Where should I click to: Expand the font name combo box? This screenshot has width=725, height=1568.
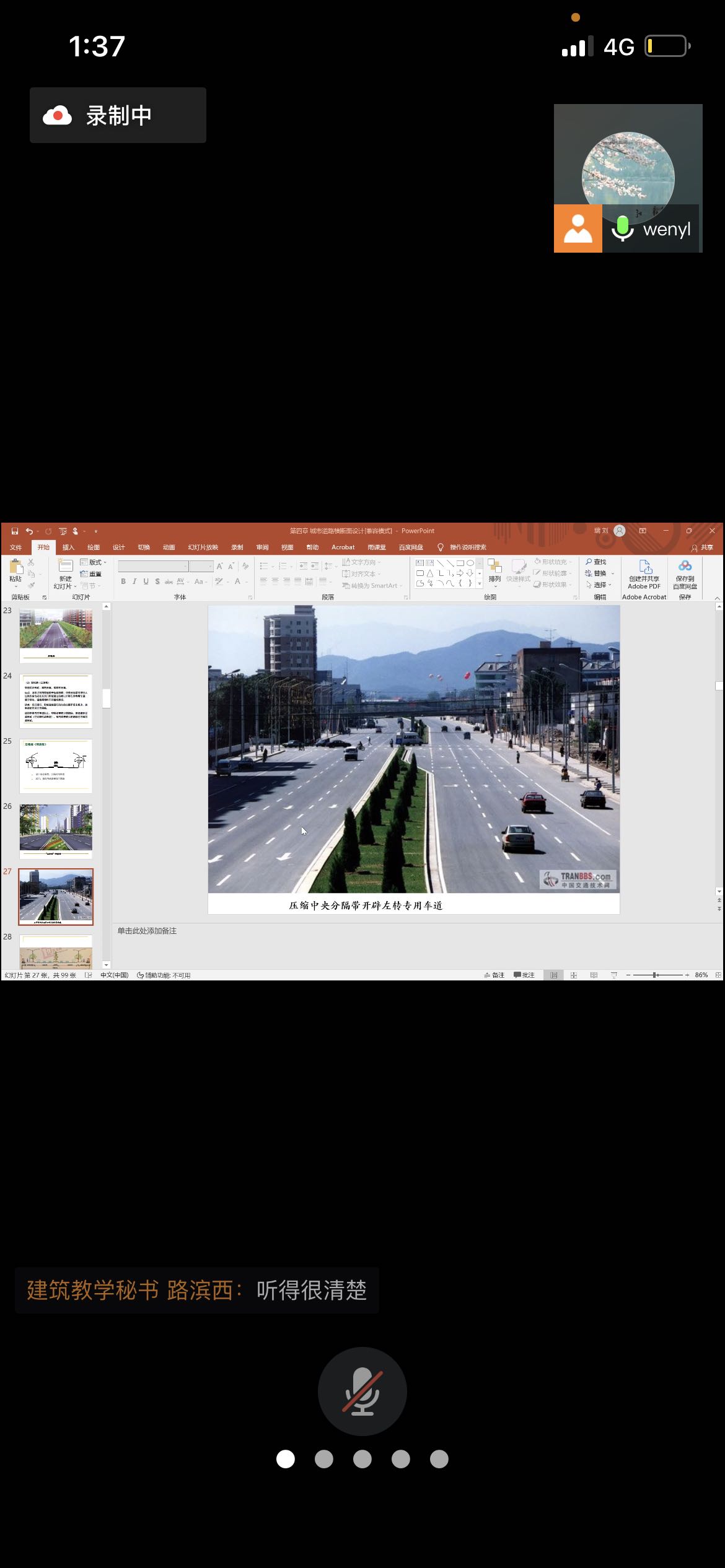[x=185, y=566]
